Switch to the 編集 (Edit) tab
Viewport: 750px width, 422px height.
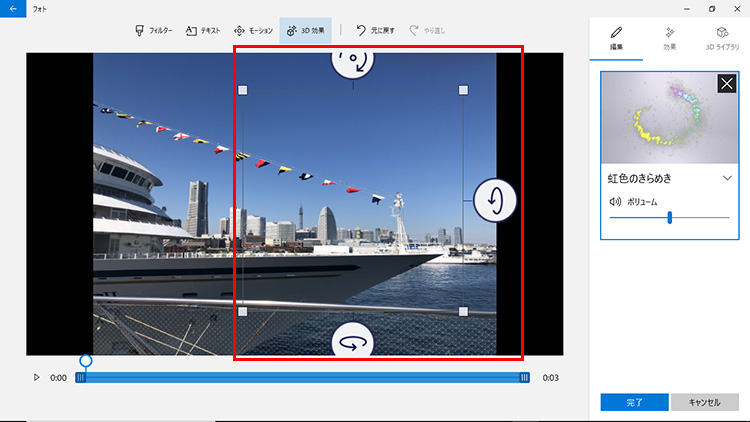pyautogui.click(x=616, y=38)
